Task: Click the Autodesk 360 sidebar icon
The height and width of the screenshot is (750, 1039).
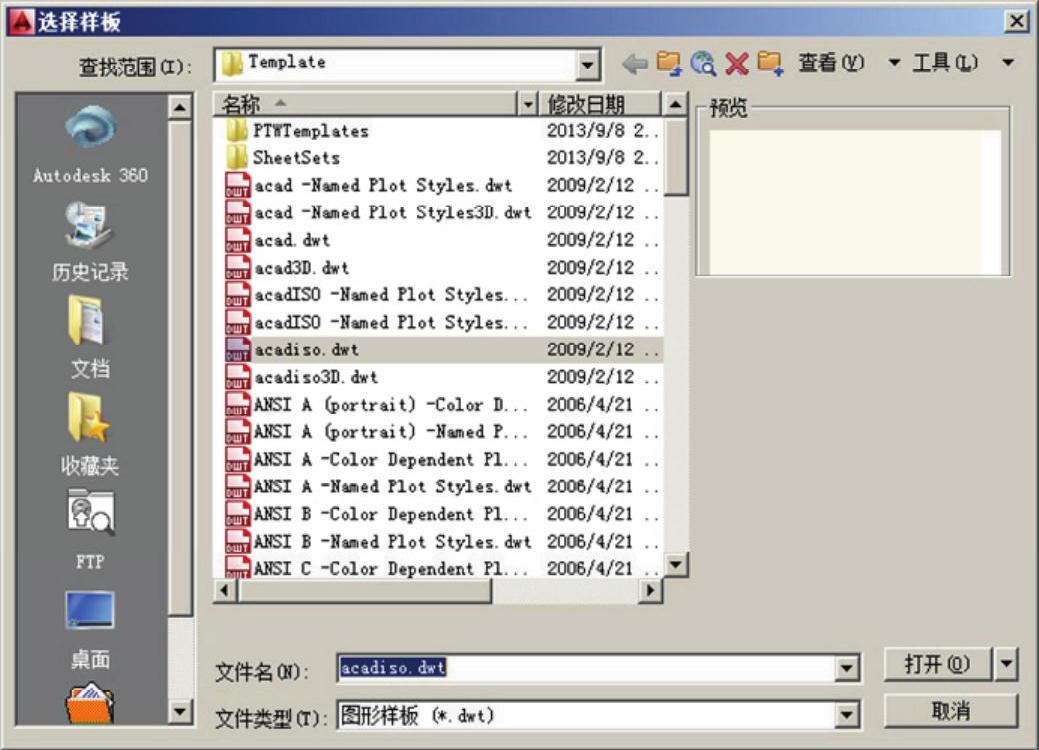Action: (90, 130)
